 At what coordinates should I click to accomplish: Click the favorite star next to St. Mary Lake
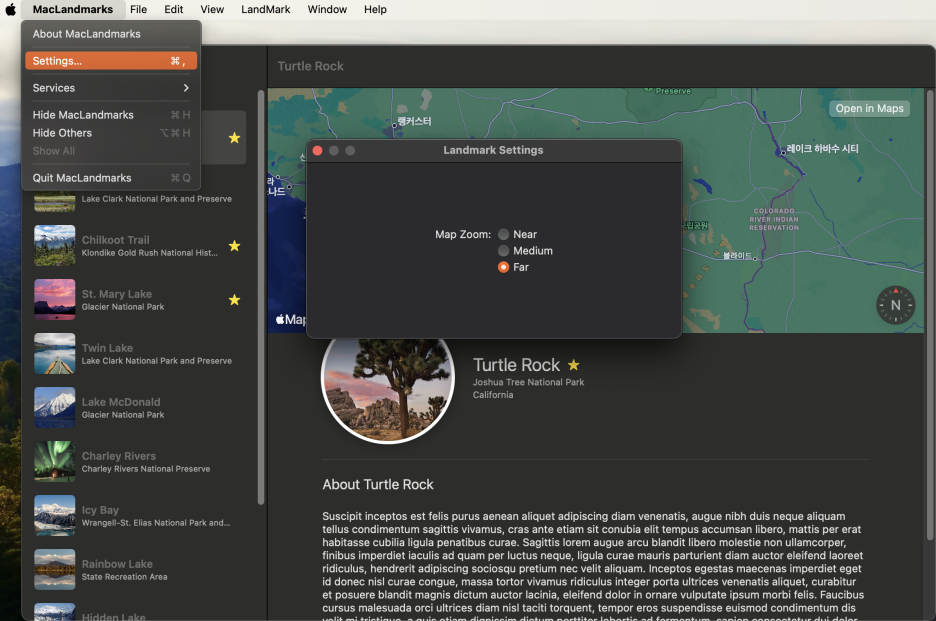(235, 300)
